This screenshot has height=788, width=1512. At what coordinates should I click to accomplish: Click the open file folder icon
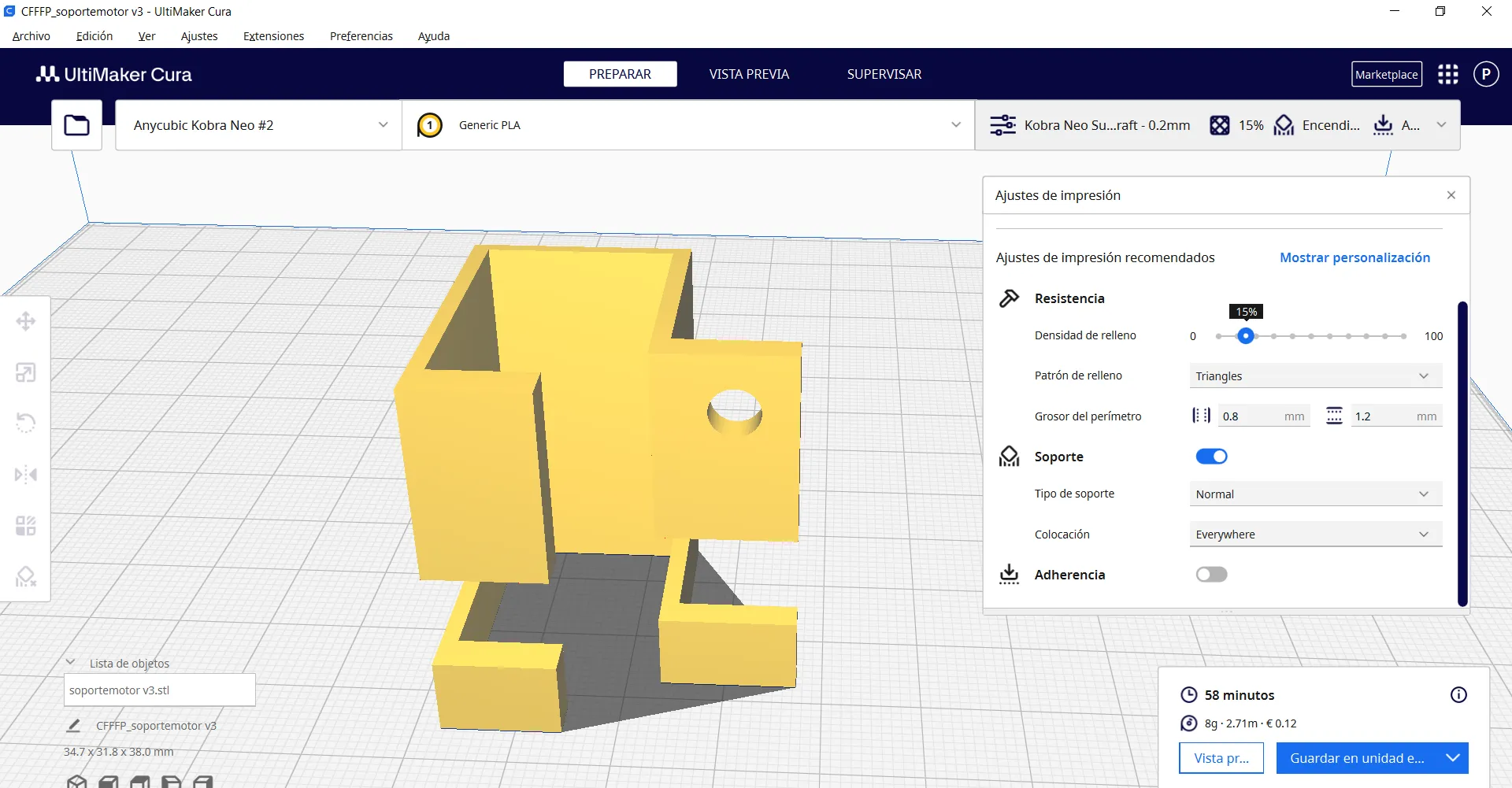click(x=76, y=125)
